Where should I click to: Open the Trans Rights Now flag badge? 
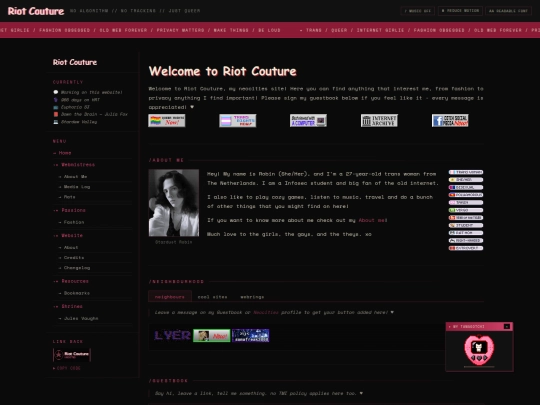click(238, 121)
